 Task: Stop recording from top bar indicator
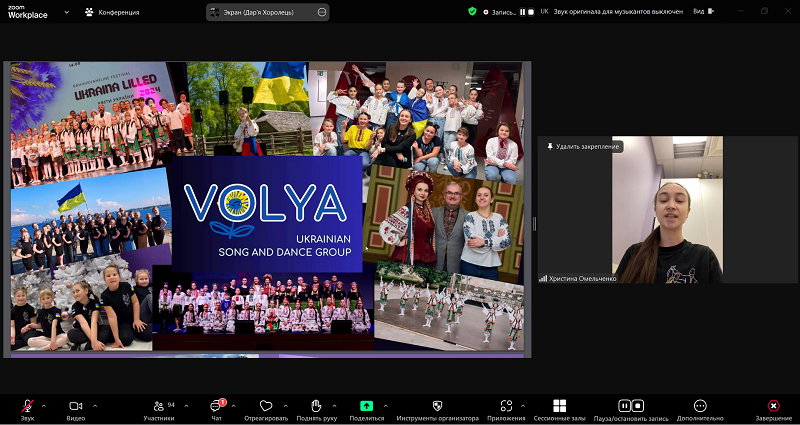click(x=531, y=12)
